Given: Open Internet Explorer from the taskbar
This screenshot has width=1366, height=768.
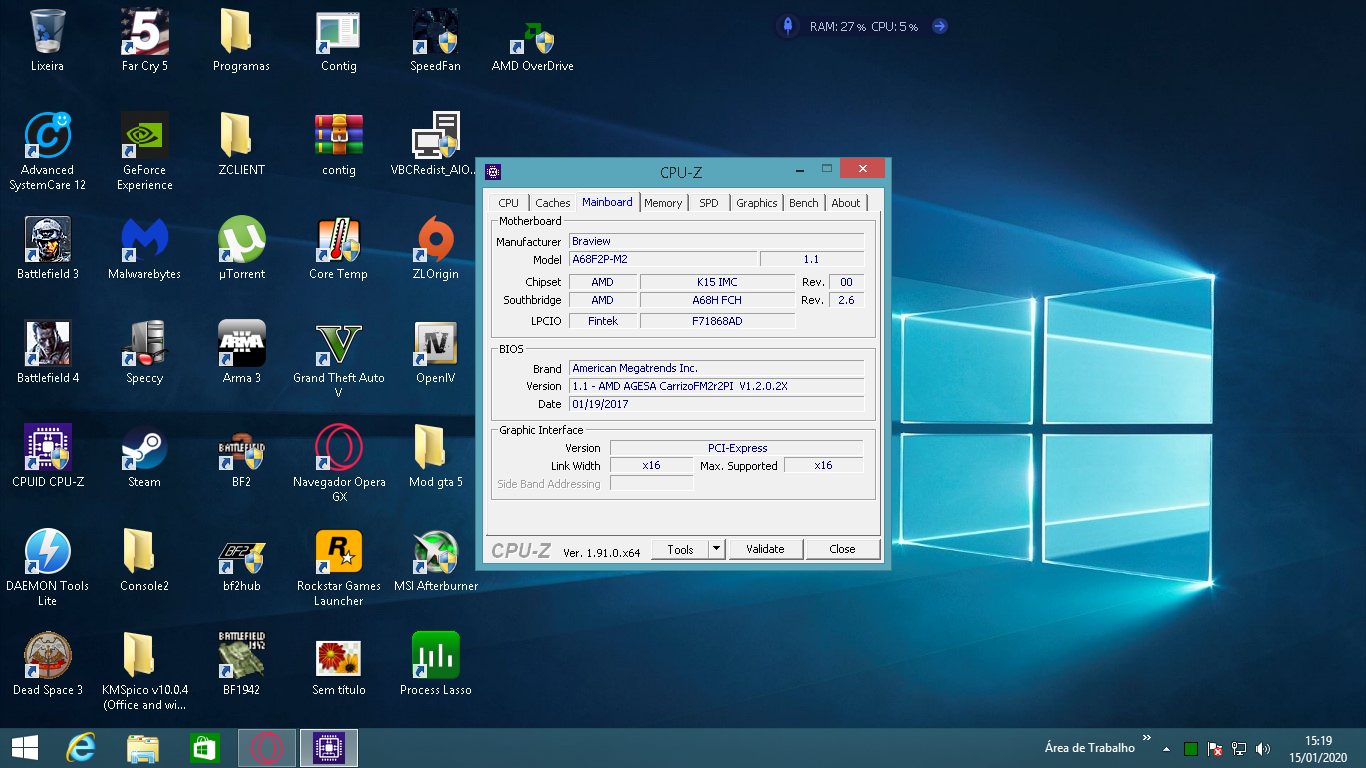Looking at the screenshot, I should (x=81, y=748).
